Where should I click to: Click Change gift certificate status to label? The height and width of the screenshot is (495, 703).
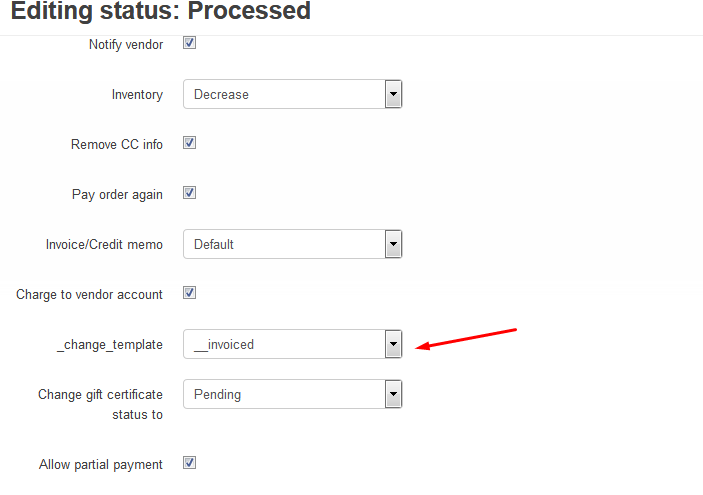100,404
